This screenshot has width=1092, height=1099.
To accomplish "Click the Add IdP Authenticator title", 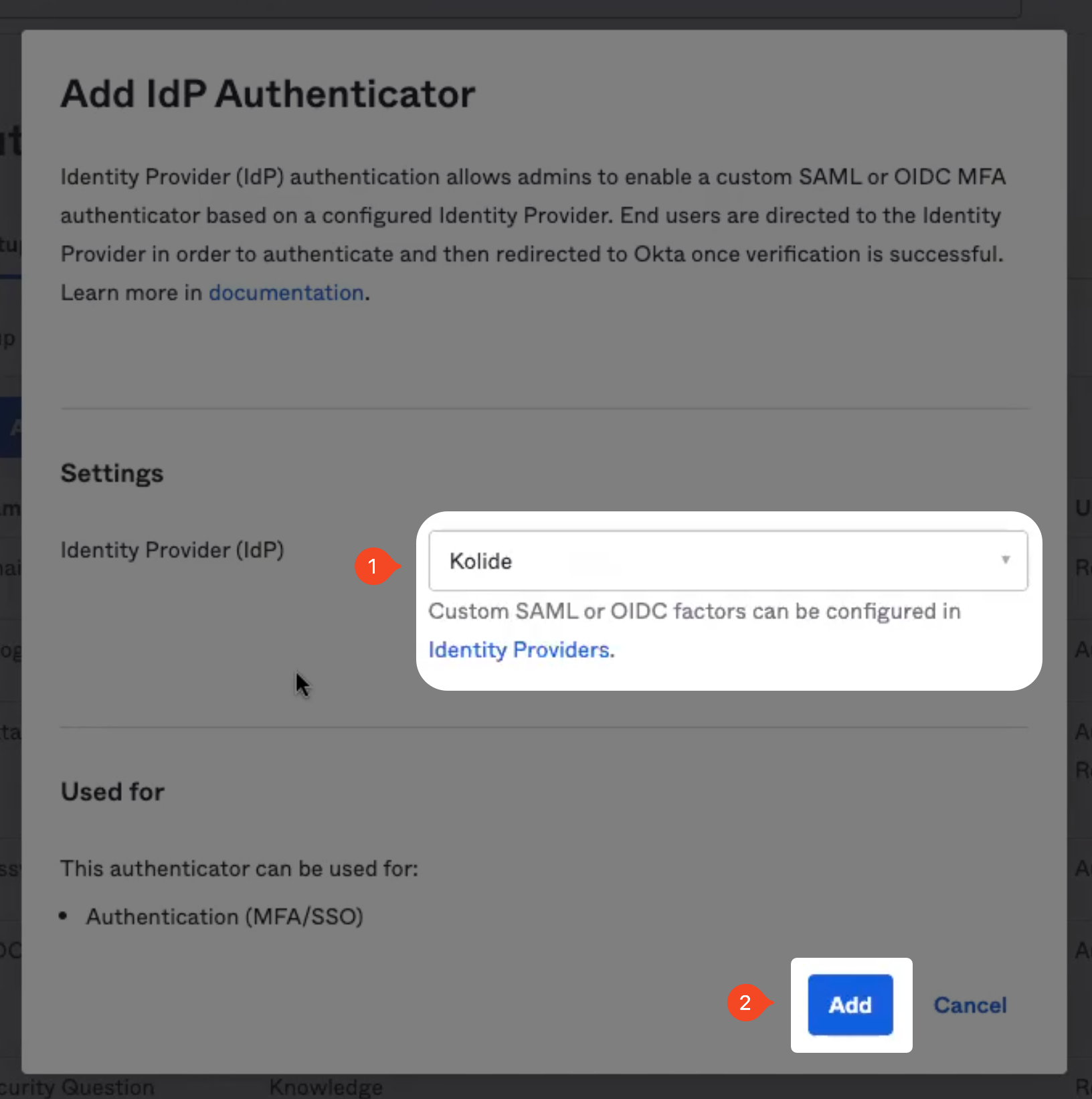I will pyautogui.click(x=268, y=94).
